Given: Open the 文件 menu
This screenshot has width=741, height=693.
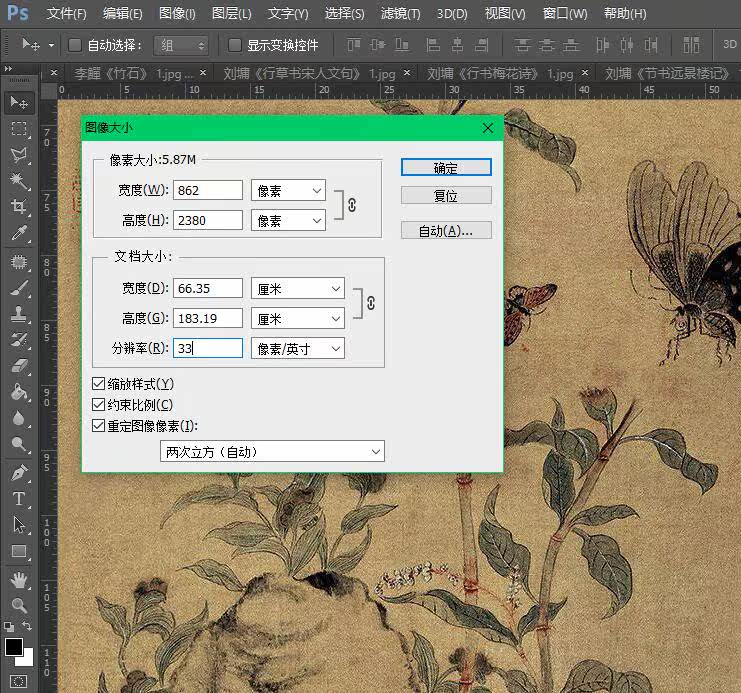Looking at the screenshot, I should coord(66,14).
